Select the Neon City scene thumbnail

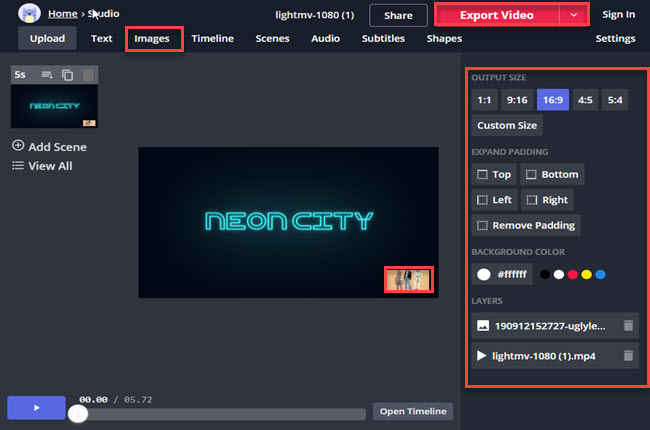coord(54,106)
